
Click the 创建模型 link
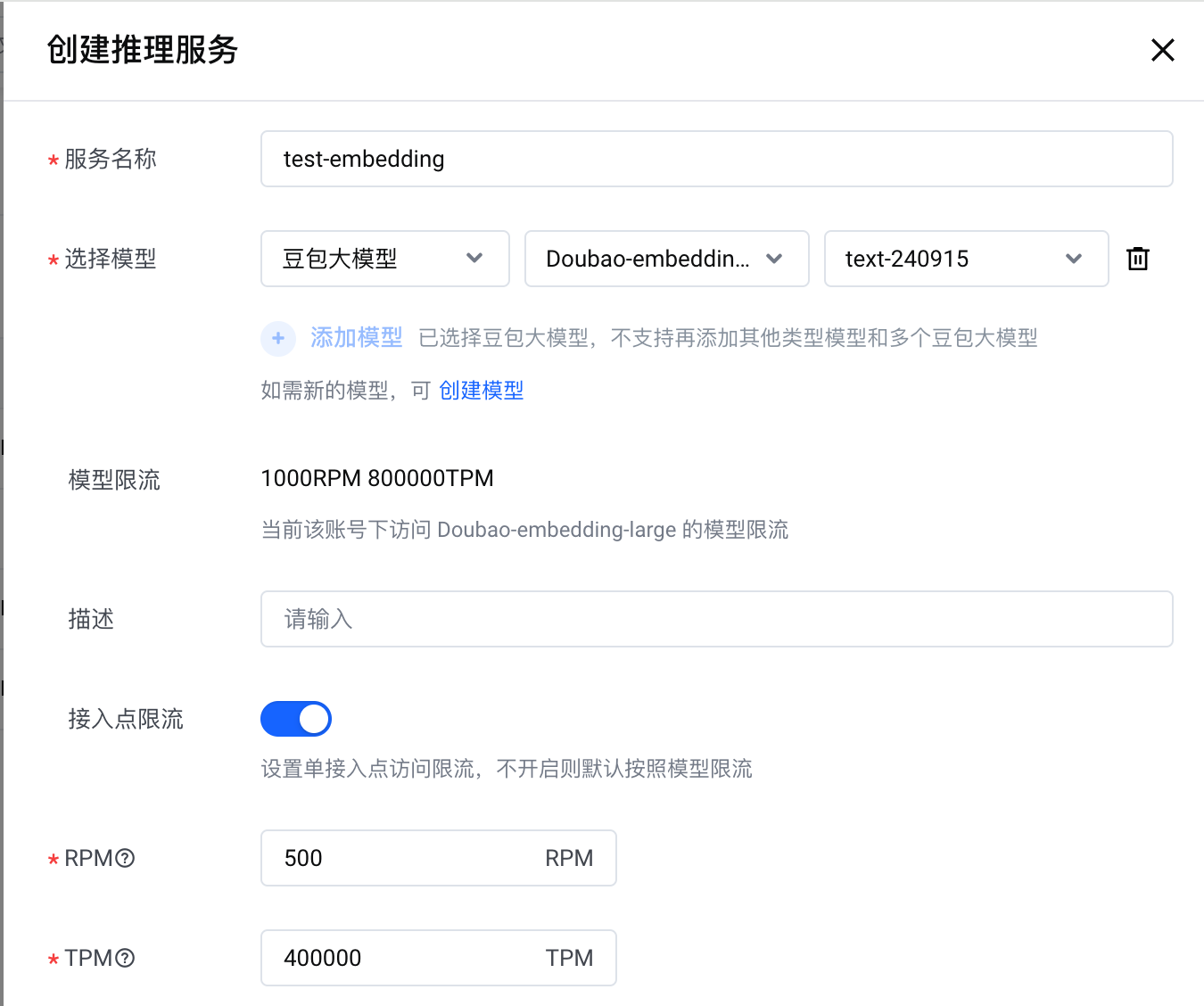[482, 391]
